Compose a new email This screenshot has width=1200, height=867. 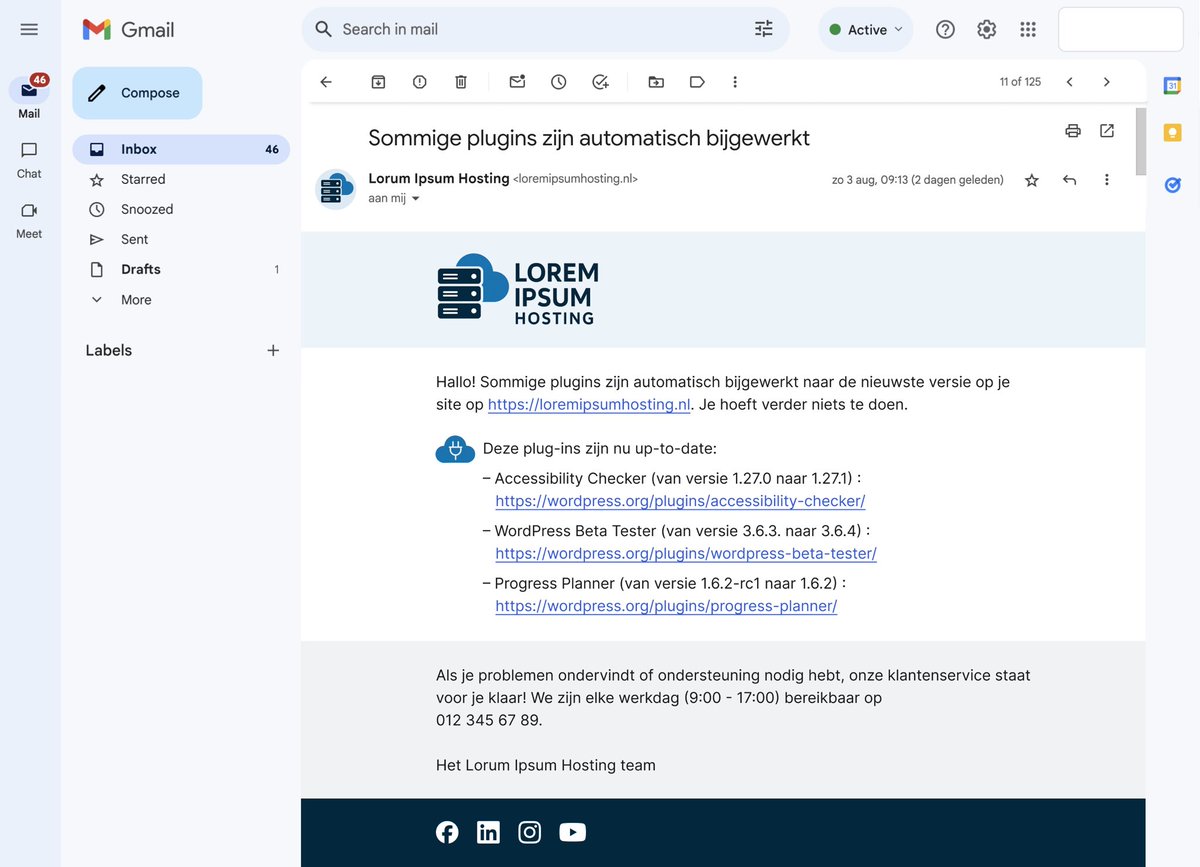[x=137, y=92]
